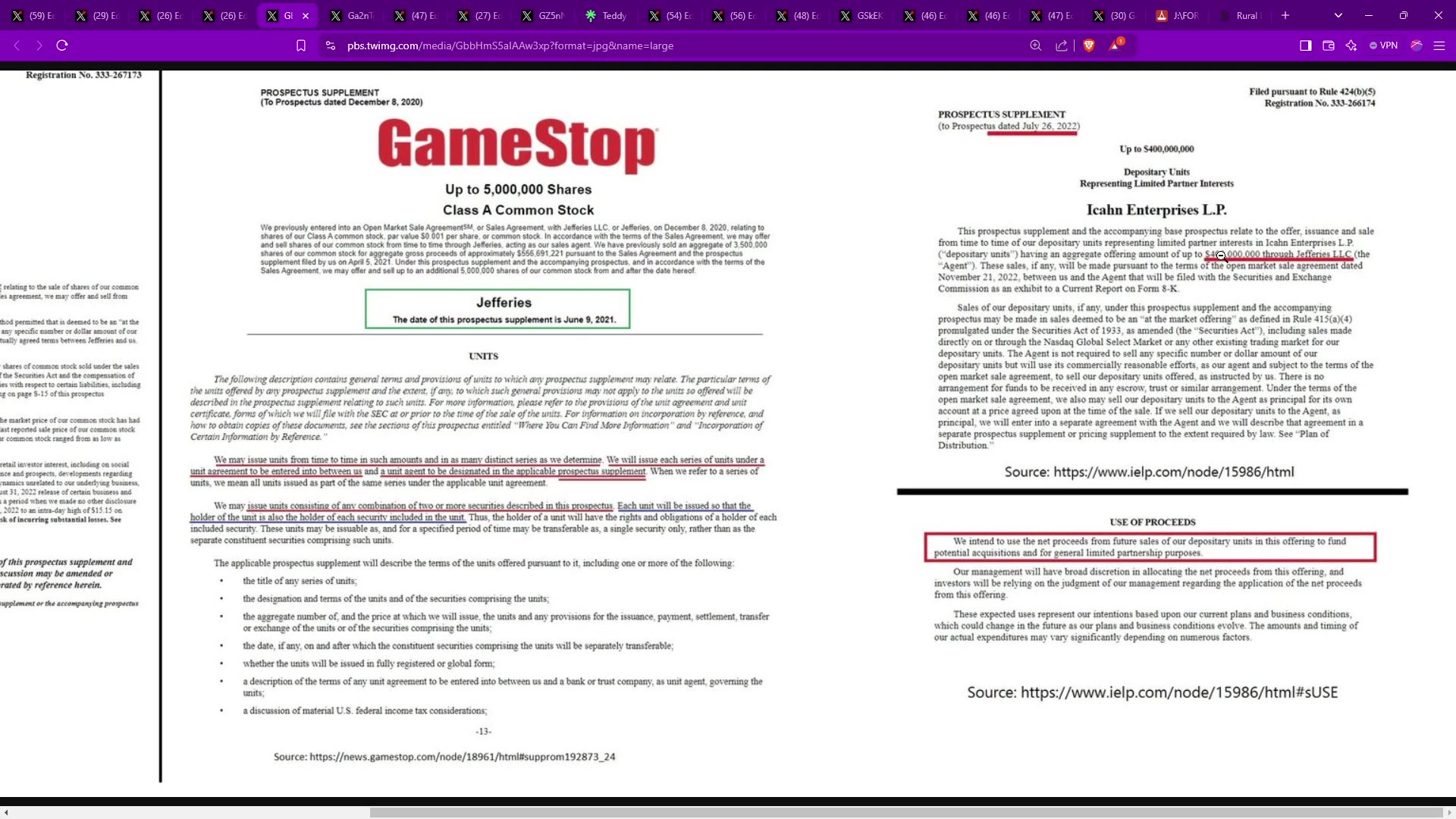Click the Brave Shields lion icon
Screen dimensions: 1456x819
point(1089,45)
